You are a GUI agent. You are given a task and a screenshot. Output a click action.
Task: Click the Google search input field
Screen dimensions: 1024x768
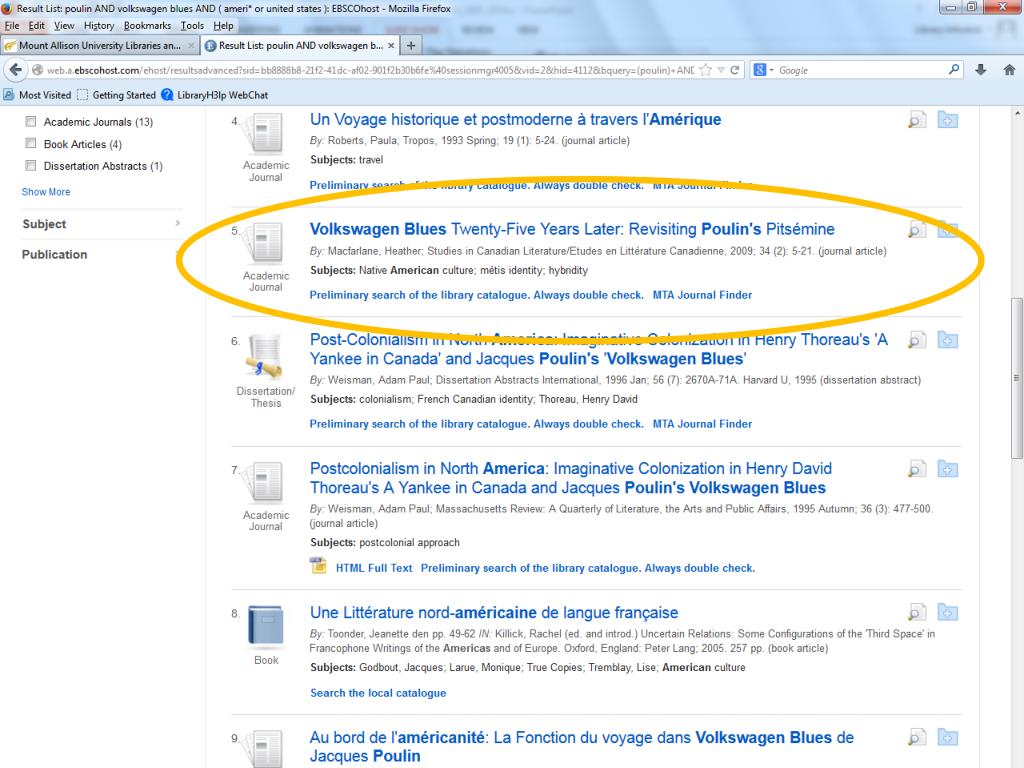pos(861,70)
